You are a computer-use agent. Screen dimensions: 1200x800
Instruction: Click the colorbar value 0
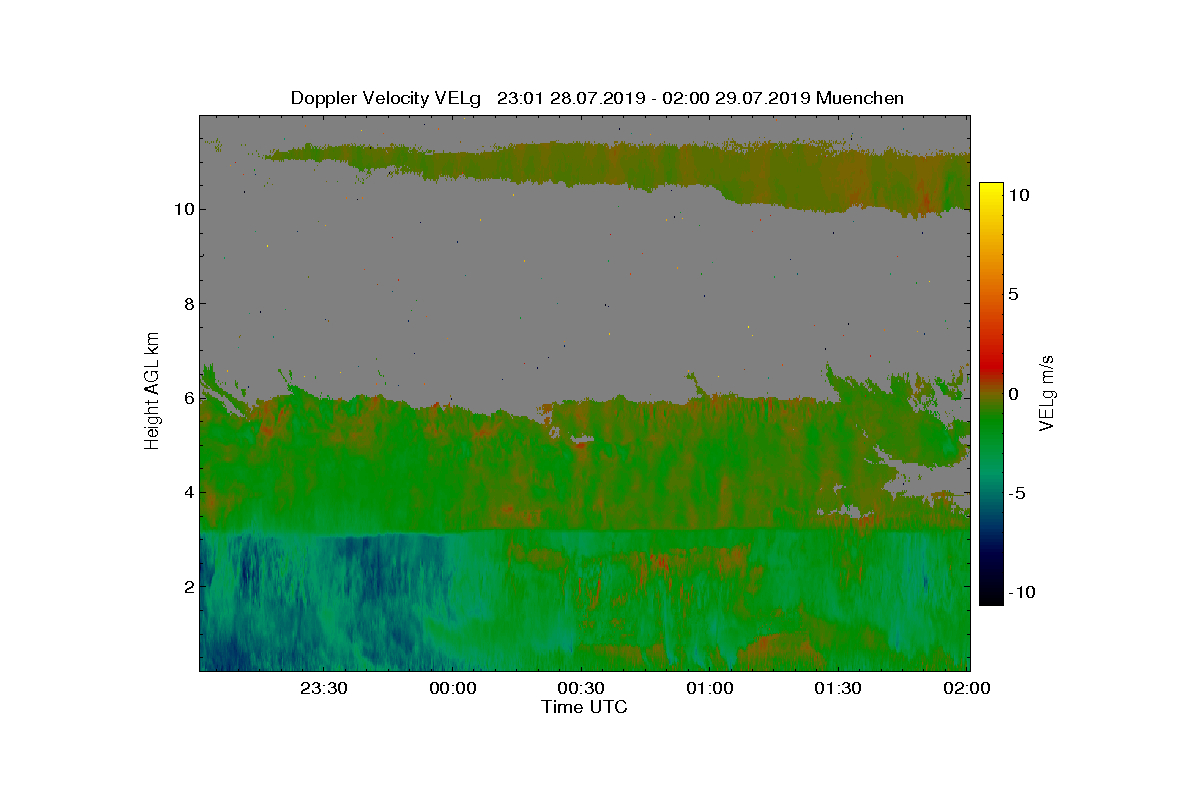1013,394
